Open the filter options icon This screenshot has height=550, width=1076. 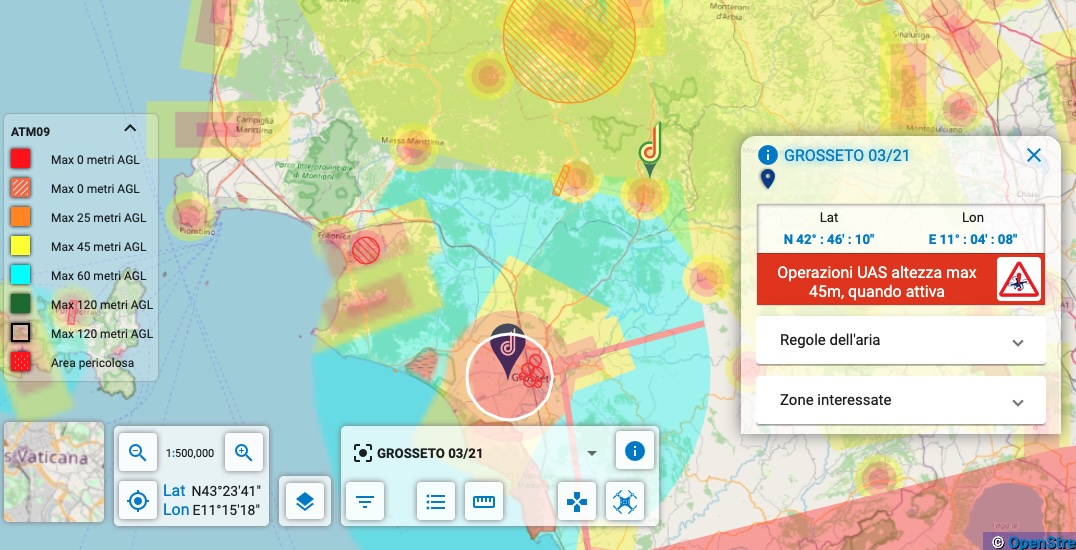[x=365, y=501]
